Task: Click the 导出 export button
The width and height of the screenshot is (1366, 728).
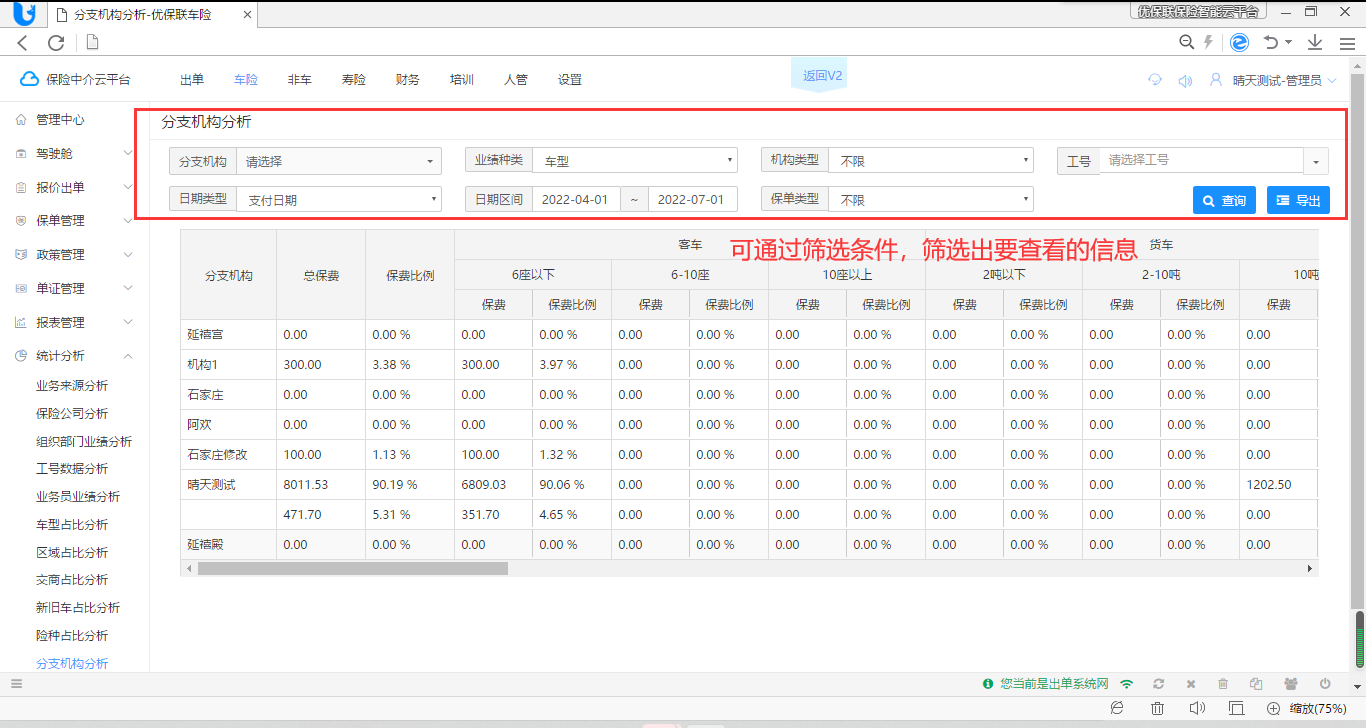Action: [x=1298, y=200]
